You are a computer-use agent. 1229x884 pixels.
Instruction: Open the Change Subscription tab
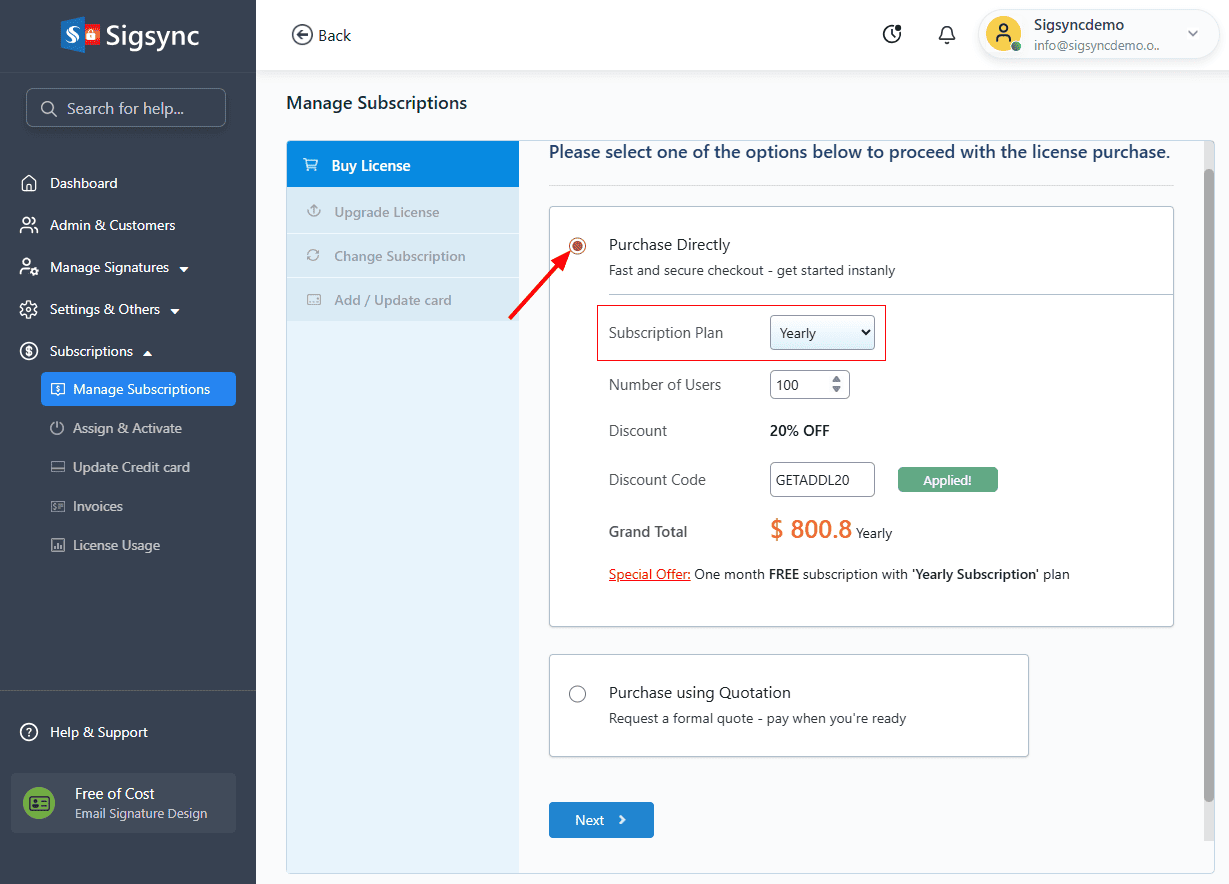coord(403,256)
